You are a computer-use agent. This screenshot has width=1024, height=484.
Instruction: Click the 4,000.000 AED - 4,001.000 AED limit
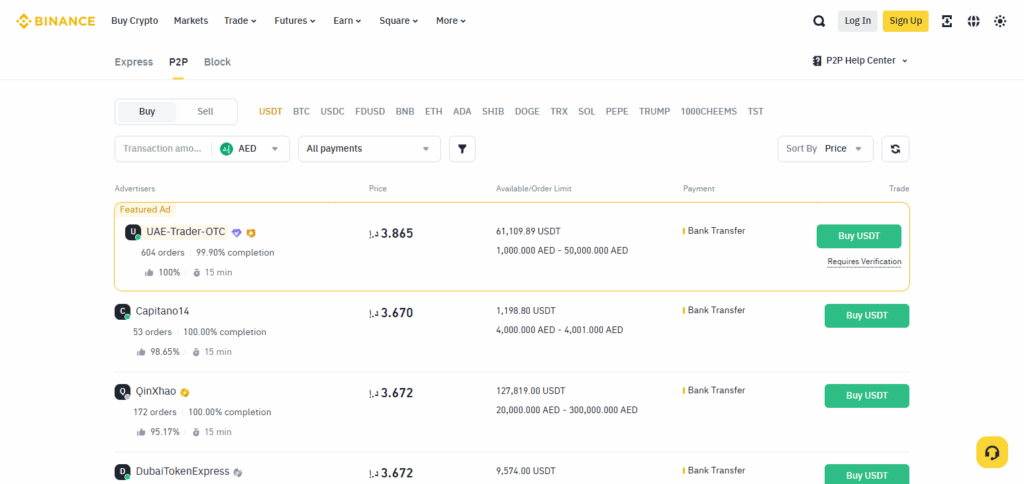click(560, 330)
